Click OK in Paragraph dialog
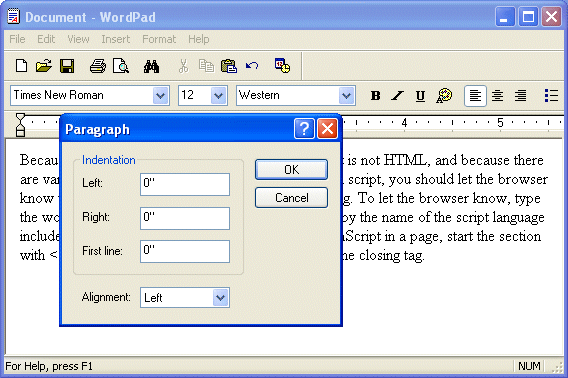This screenshot has height=378, width=568. point(291,170)
